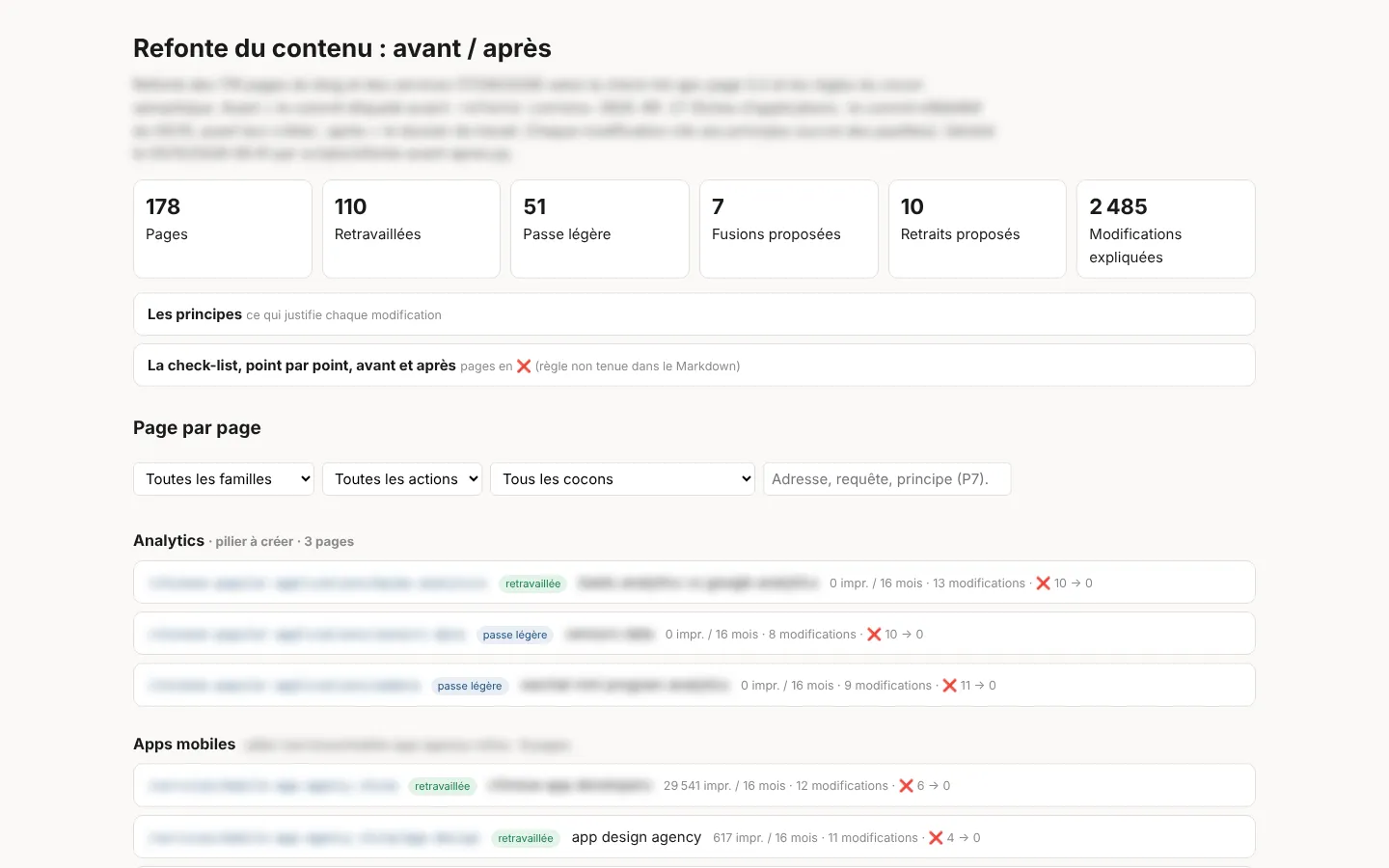This screenshot has width=1389, height=868.
Task: Open the "Toutes les familles" dropdown
Action: click(224, 479)
